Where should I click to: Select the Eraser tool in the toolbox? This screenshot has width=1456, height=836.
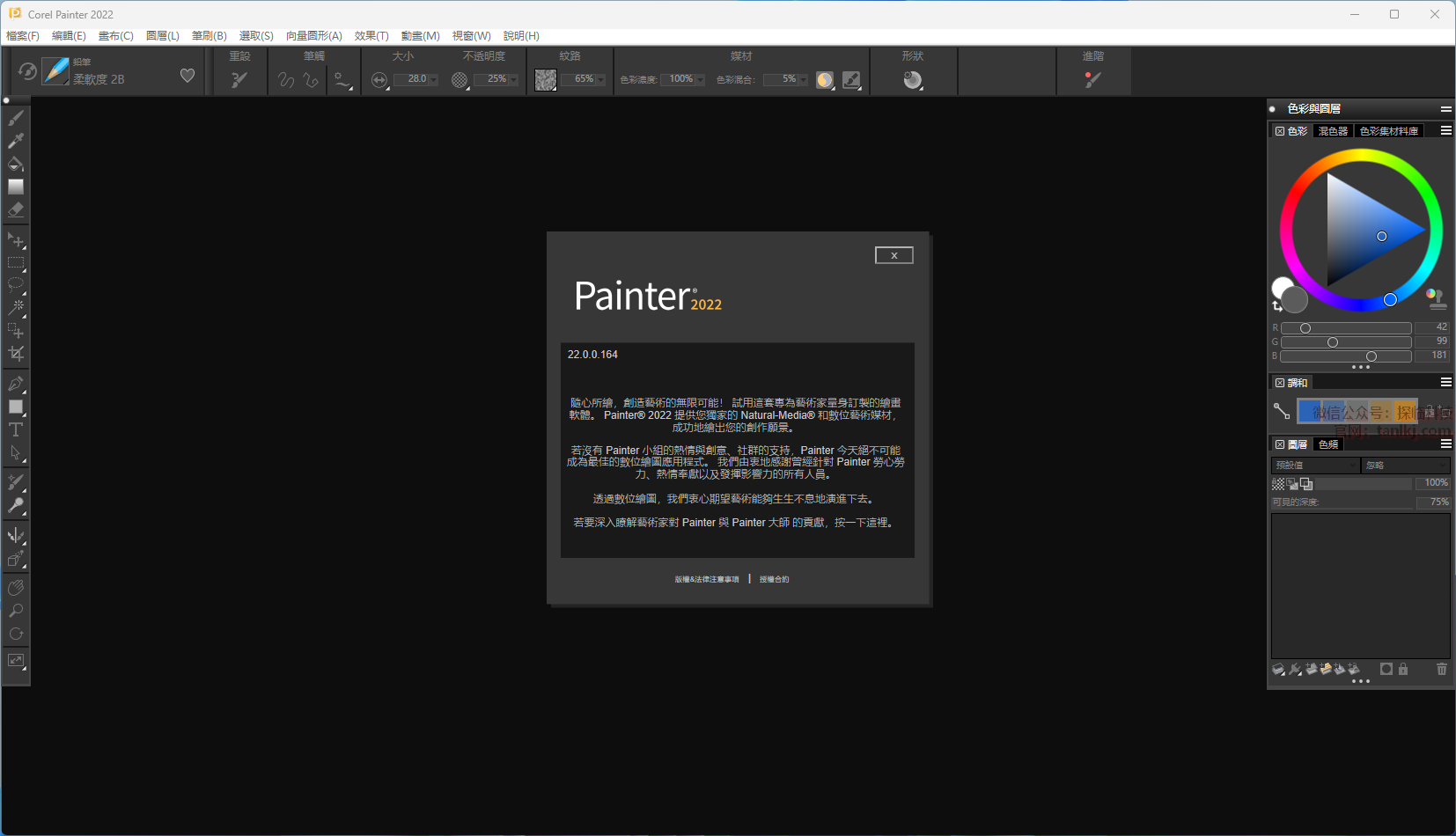tap(16, 210)
